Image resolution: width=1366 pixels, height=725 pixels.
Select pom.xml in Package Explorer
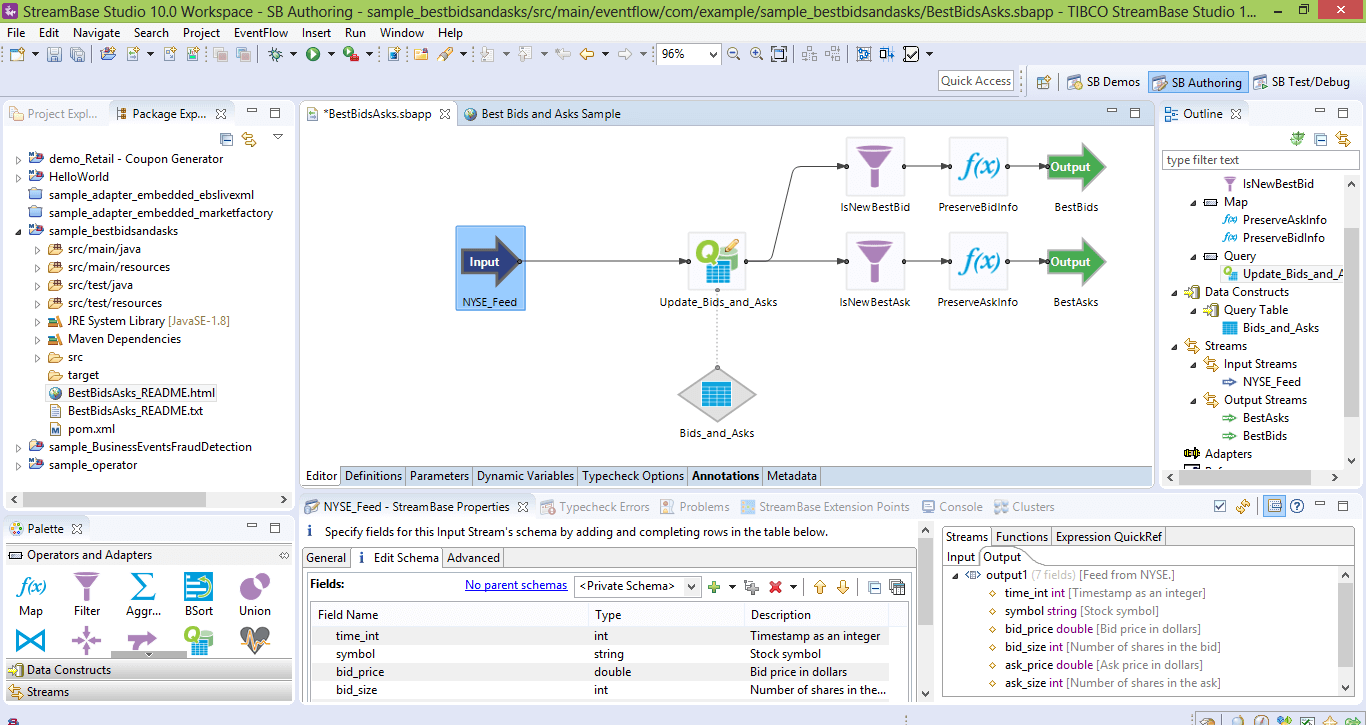82,429
